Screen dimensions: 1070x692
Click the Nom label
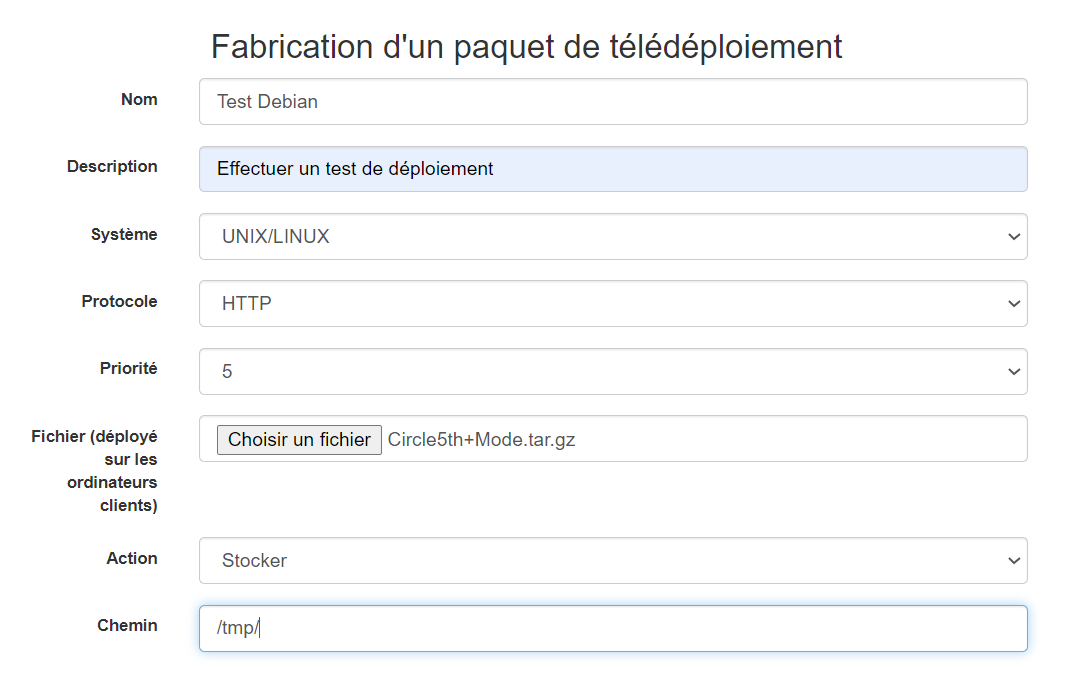pos(139,99)
